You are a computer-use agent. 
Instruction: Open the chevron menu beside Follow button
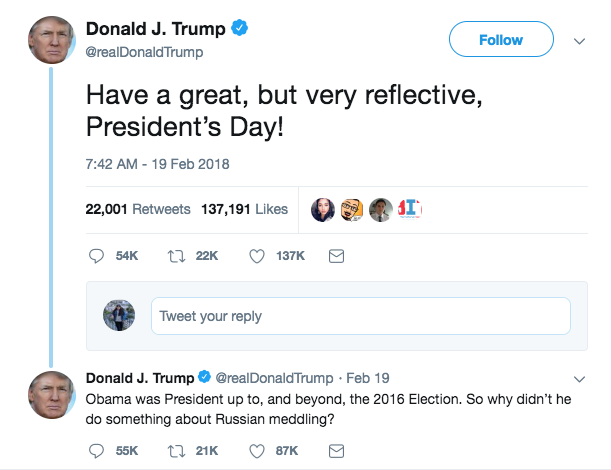pos(579,41)
